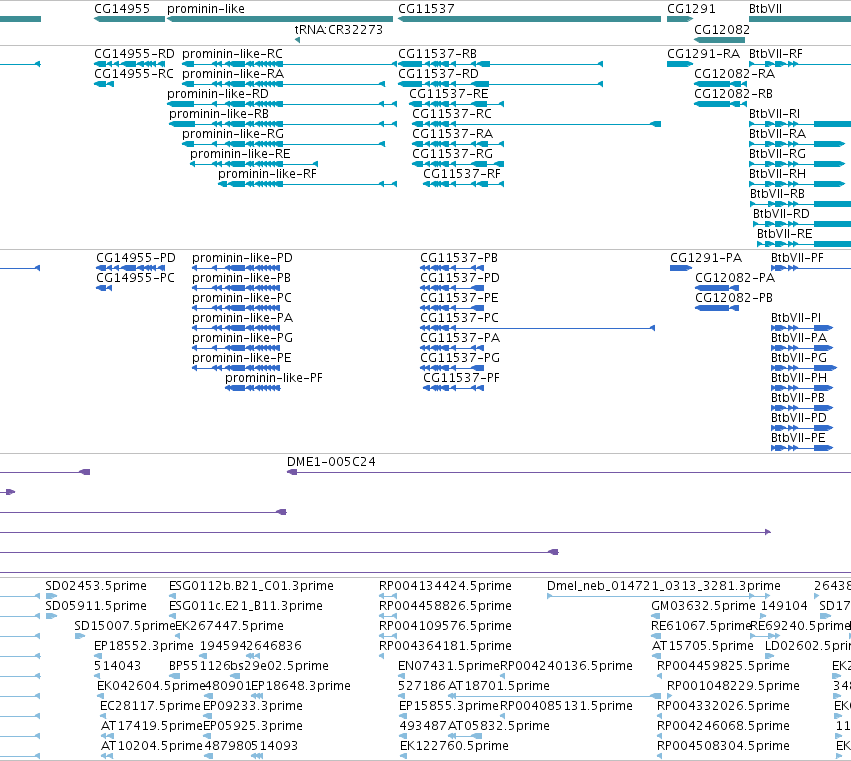Click RP004508304.5prime EST label
Viewport: 851px width, 761px height.
point(723,746)
